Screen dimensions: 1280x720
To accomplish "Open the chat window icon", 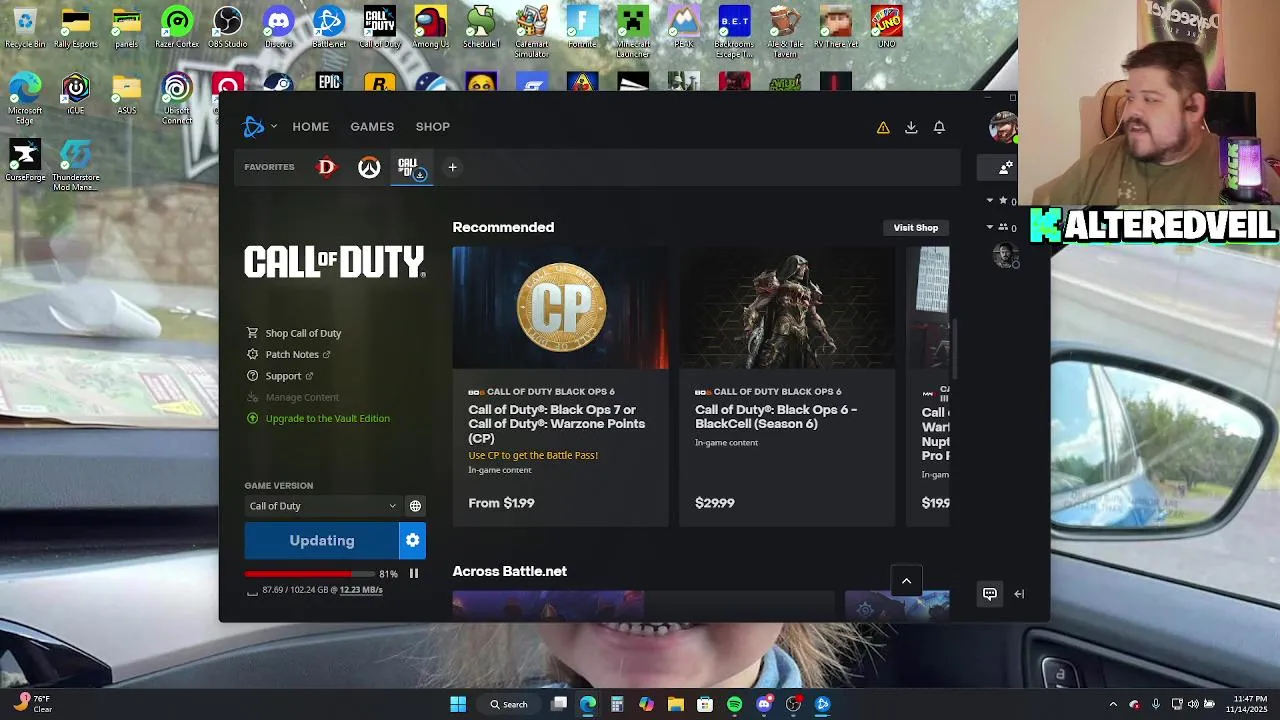I will 990,594.
